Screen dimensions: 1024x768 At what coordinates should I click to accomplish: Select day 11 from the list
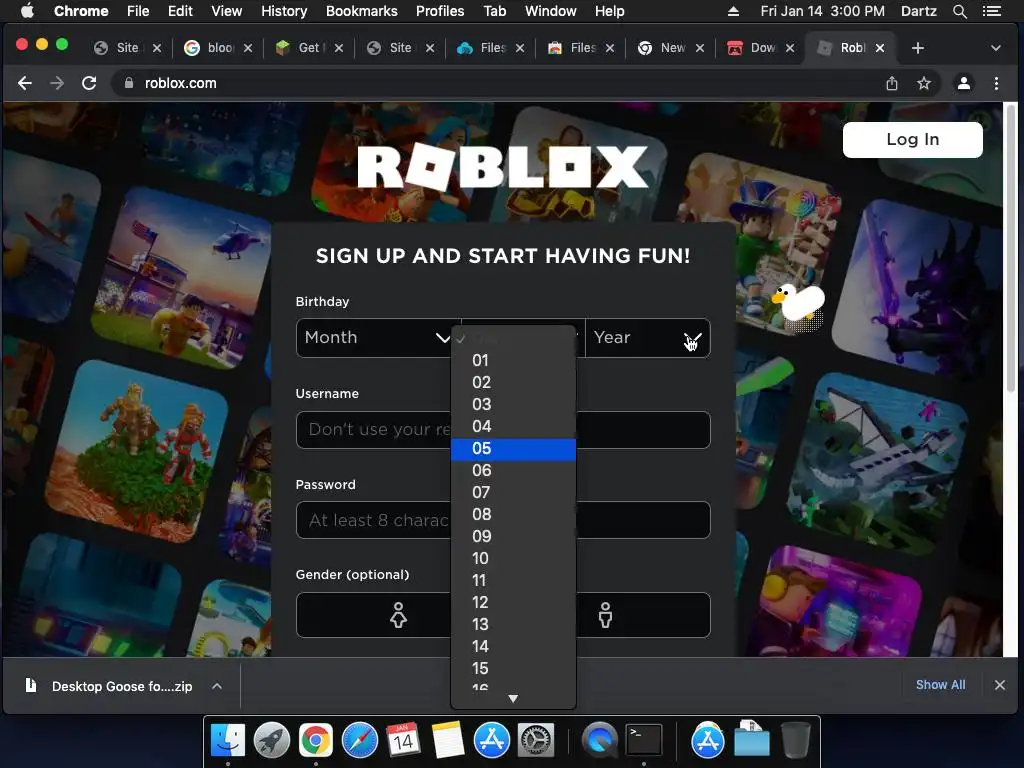click(x=513, y=581)
